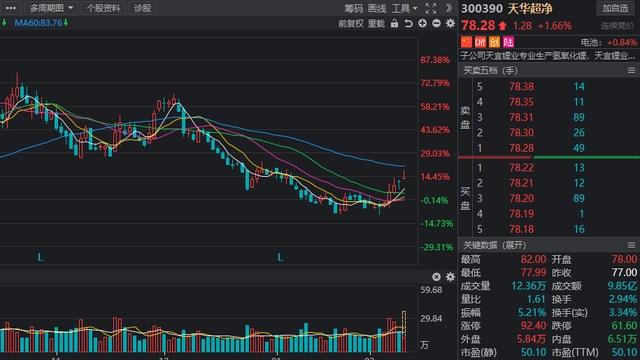The height and width of the screenshot is (360, 640).
Task: Click the sell-buy ratio red-green bar
Action: (549, 157)
